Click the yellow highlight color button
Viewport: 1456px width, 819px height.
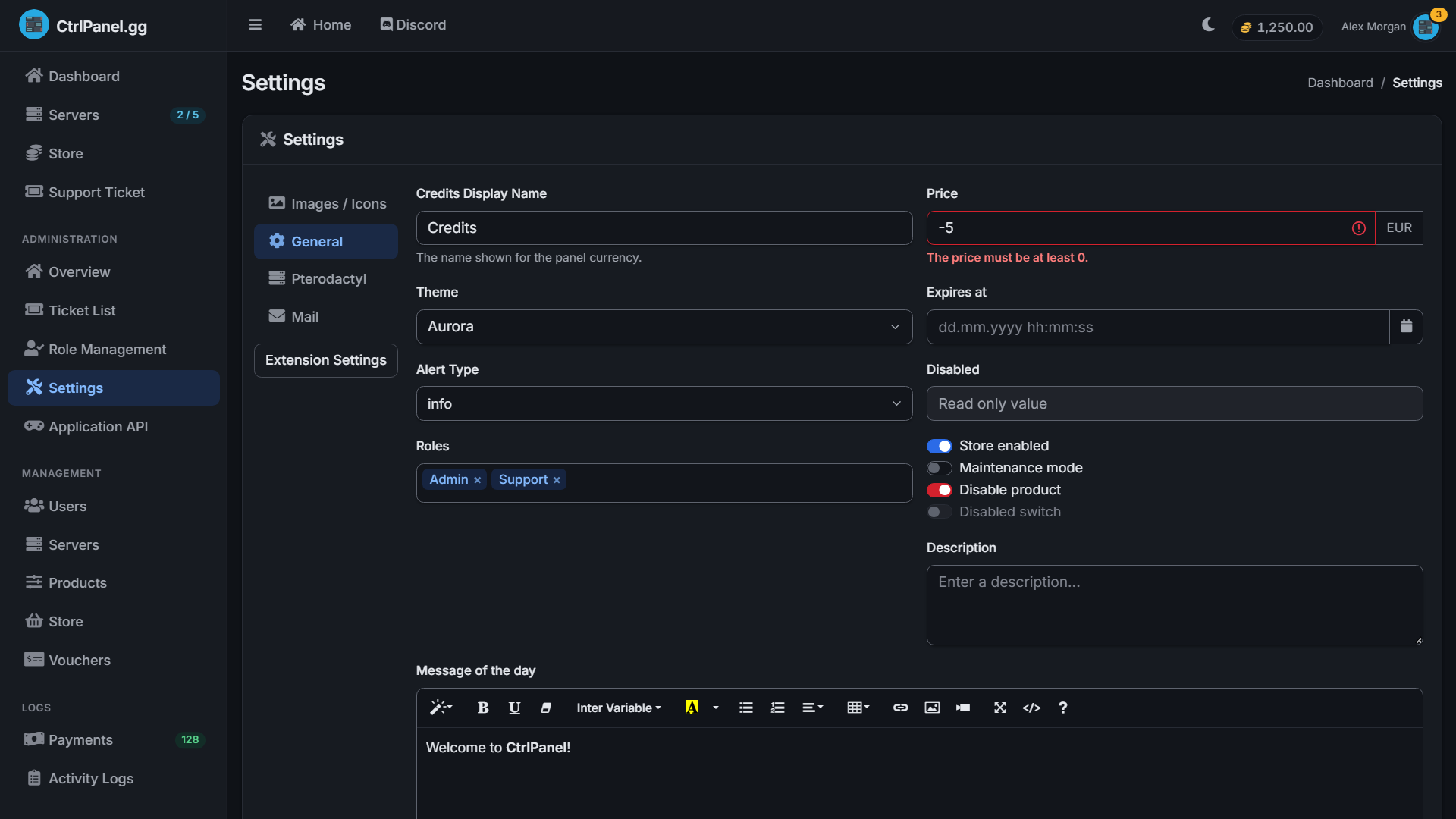pos(692,708)
